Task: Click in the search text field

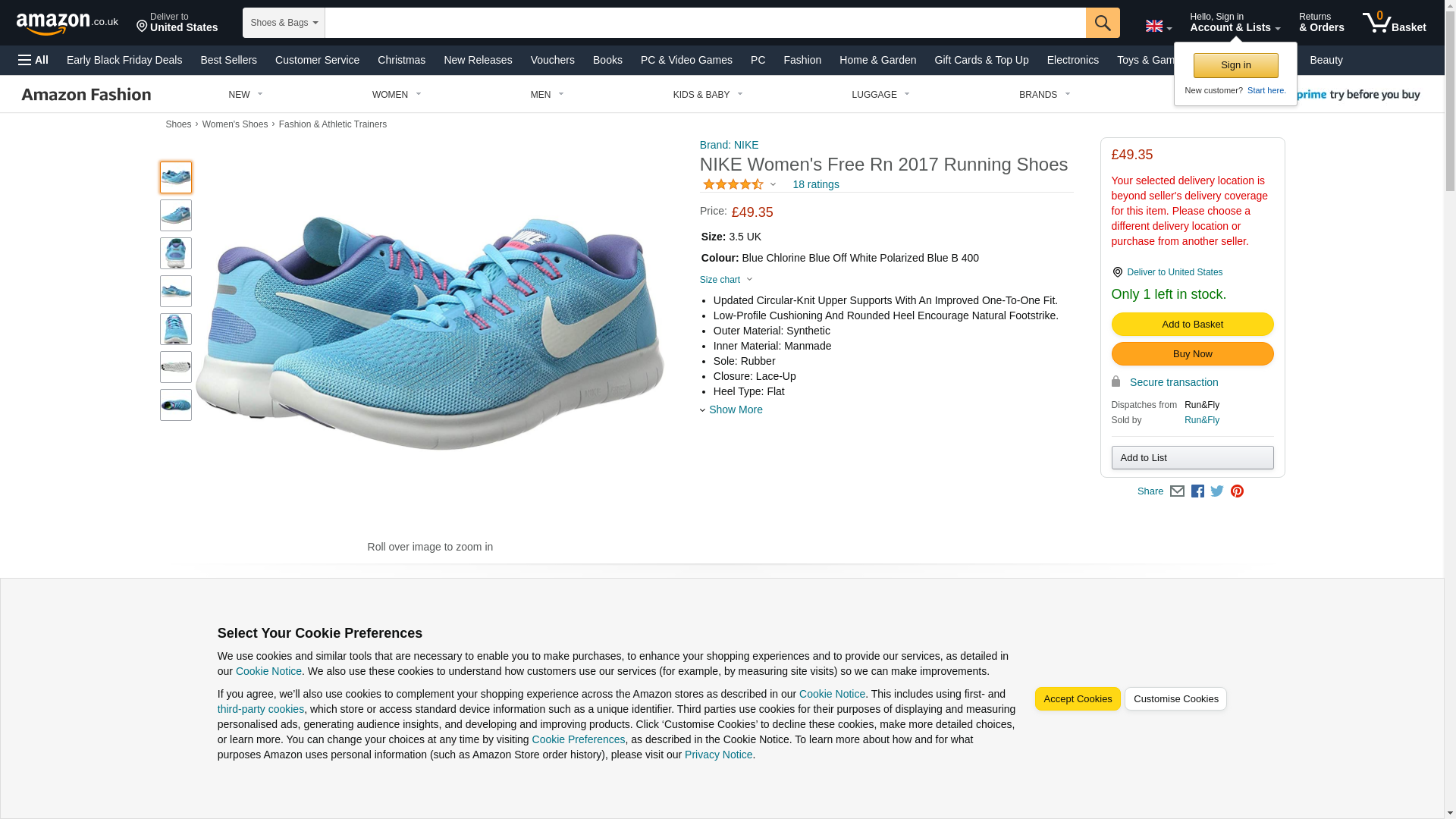Action: 704,23
